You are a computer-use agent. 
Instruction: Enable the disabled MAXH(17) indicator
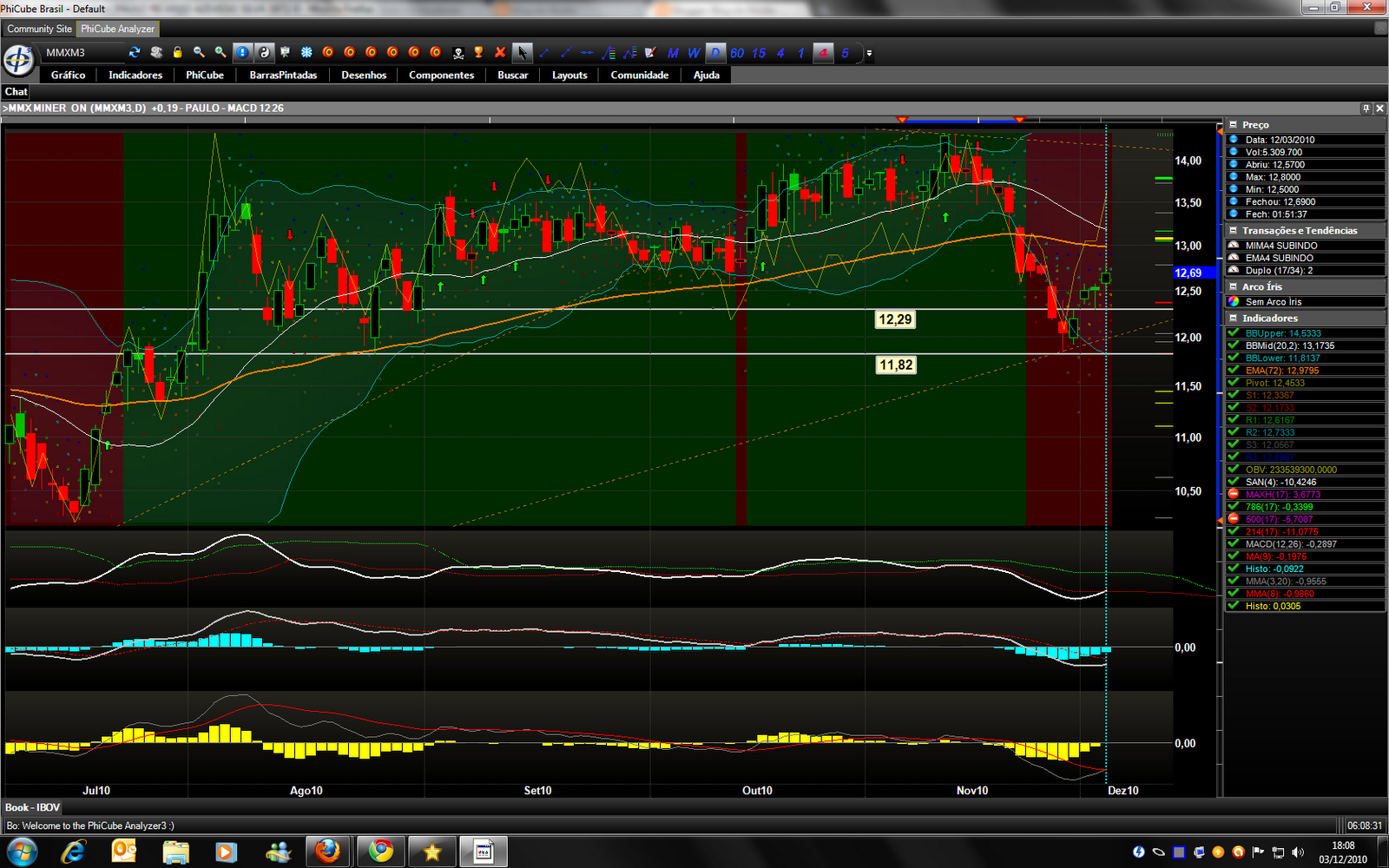pos(1234,494)
